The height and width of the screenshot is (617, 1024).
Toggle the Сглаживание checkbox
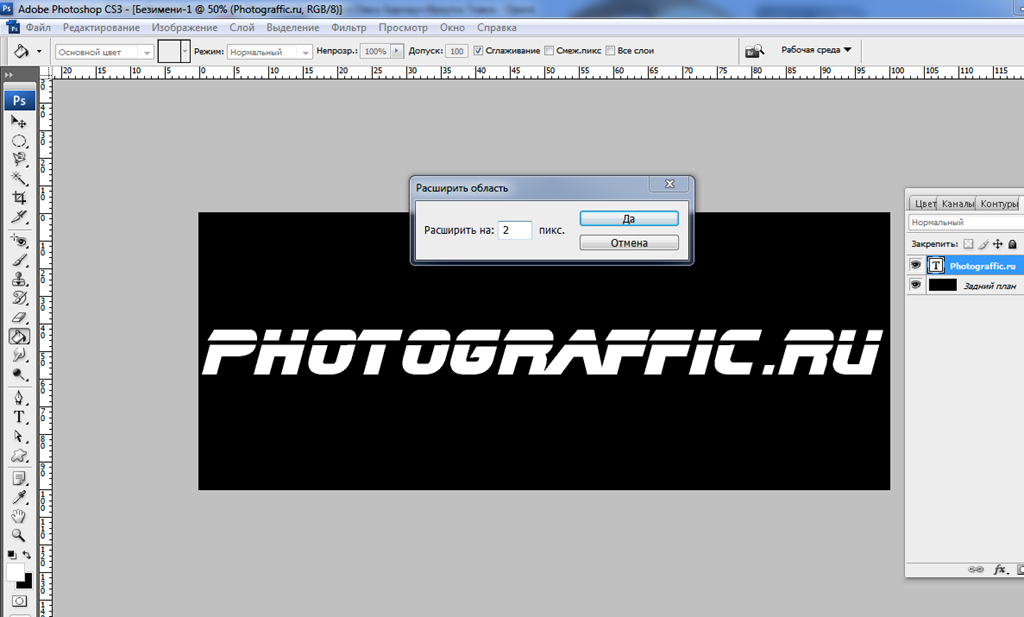click(478, 50)
